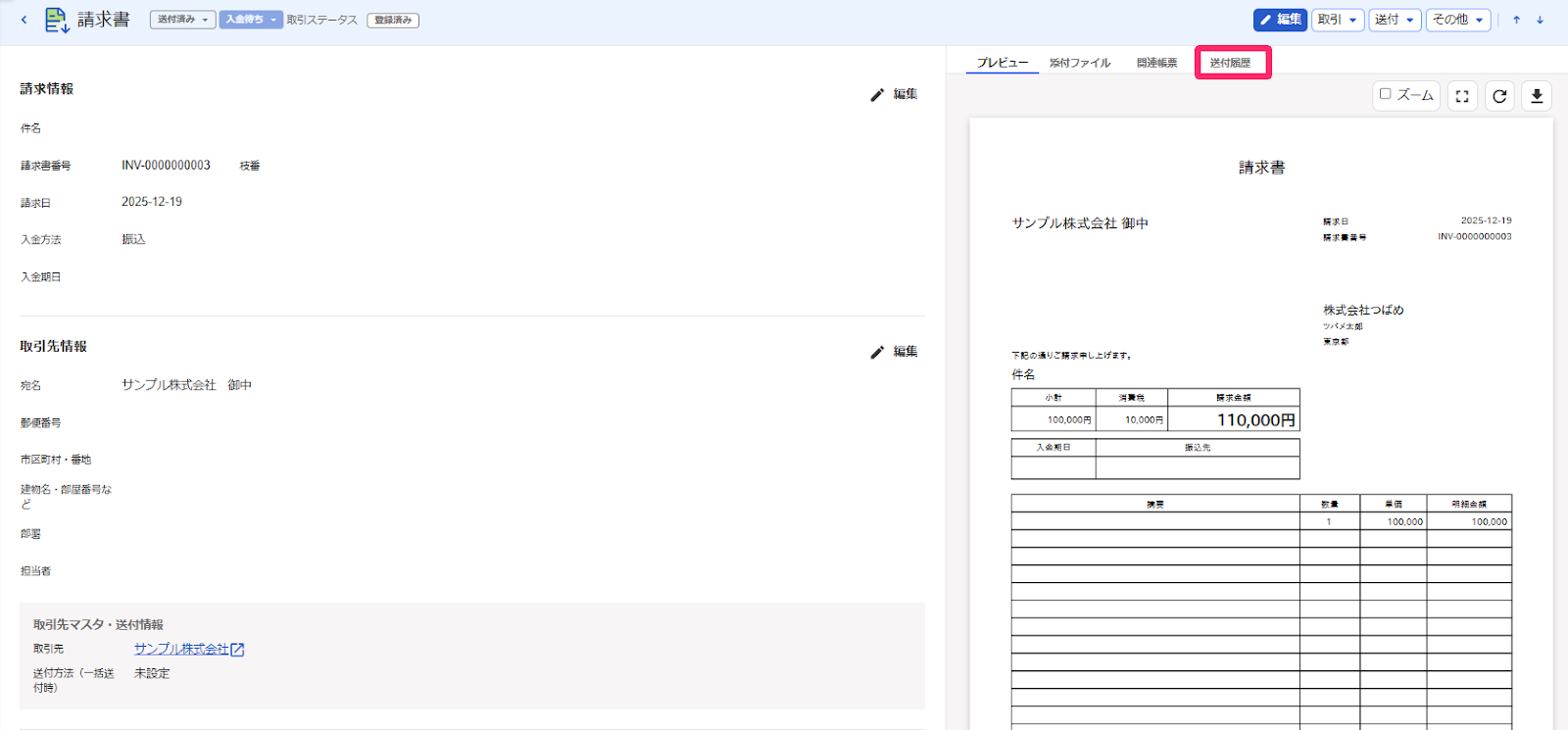Open the サンプル株式会社 partner link
Viewport: 1568px width, 730px height.
click(x=189, y=649)
